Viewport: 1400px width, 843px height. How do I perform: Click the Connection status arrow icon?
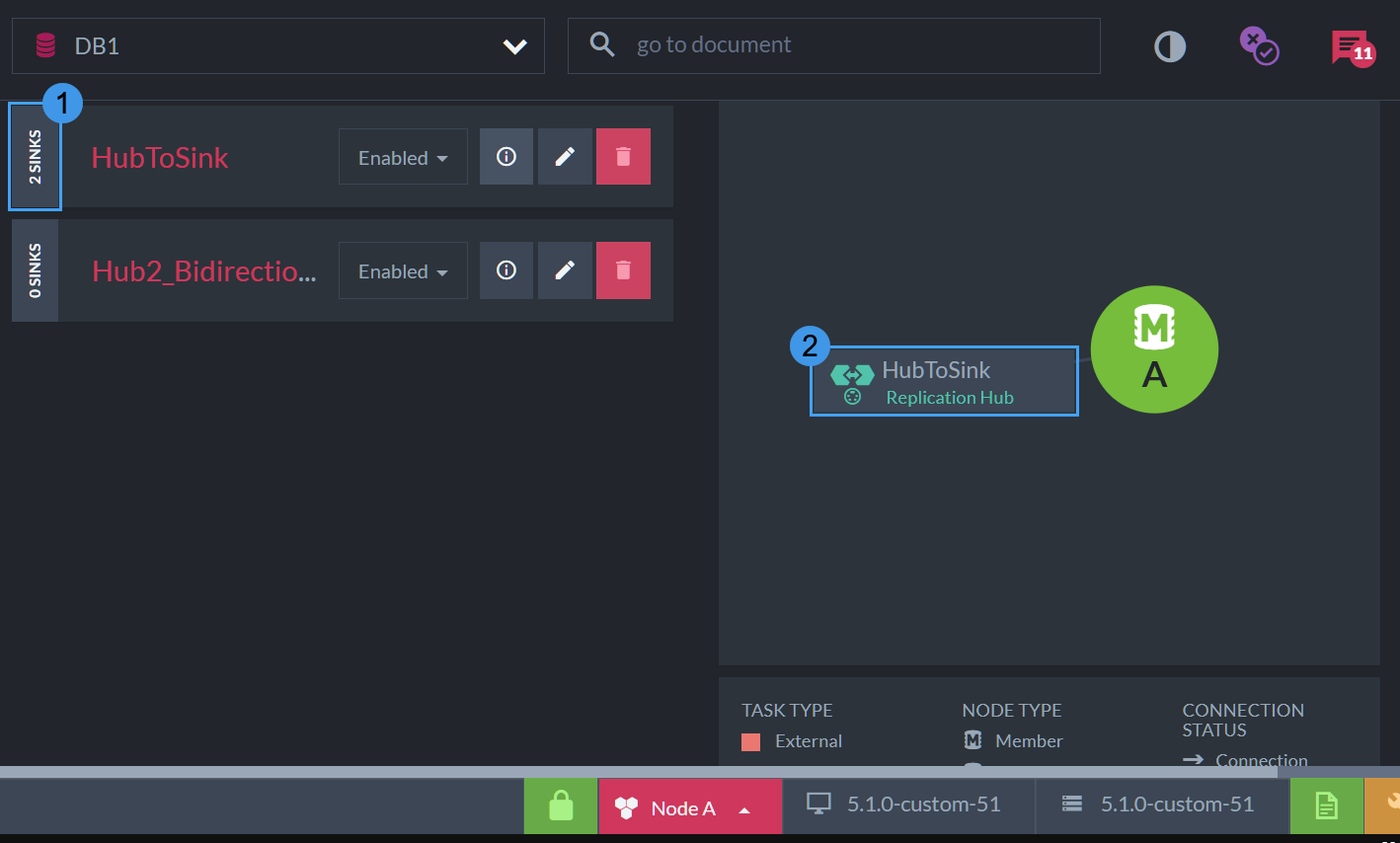pos(1193,759)
